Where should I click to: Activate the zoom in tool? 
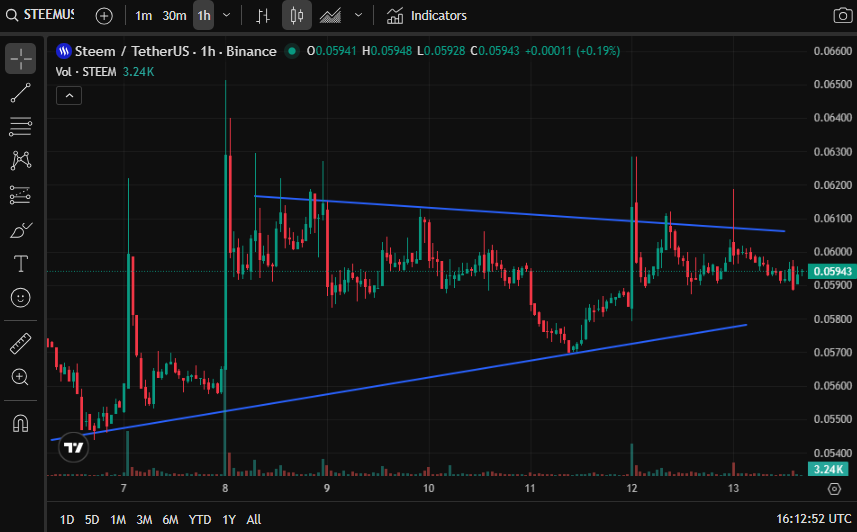click(x=21, y=377)
